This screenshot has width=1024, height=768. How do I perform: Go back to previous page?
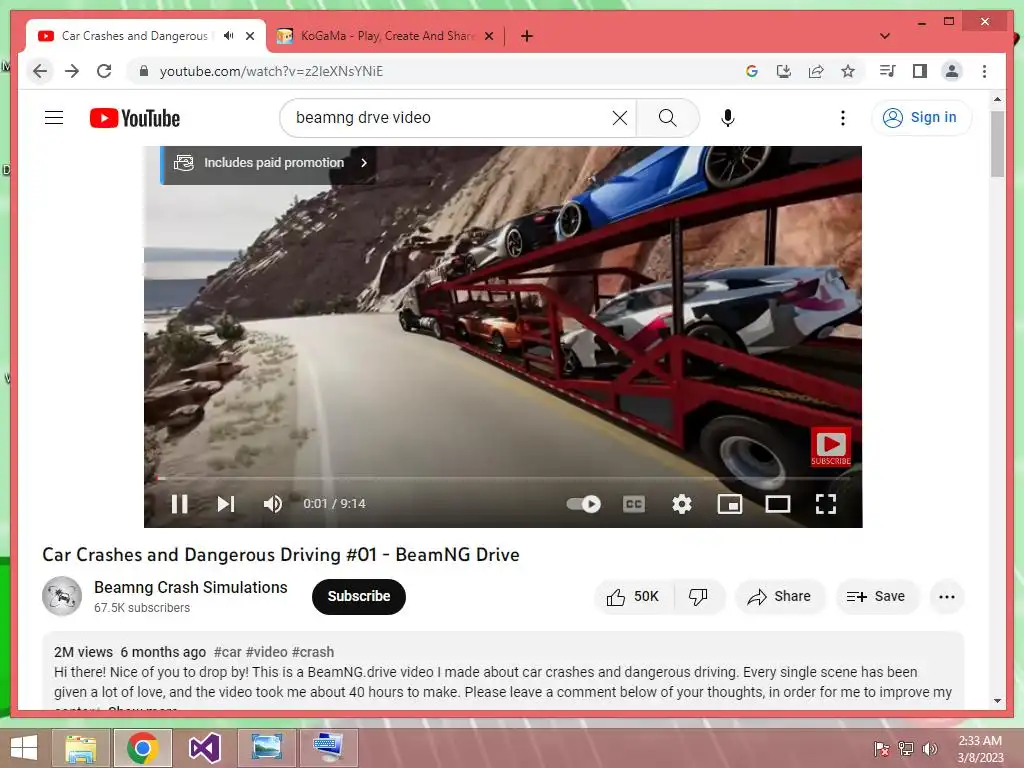[x=40, y=71]
